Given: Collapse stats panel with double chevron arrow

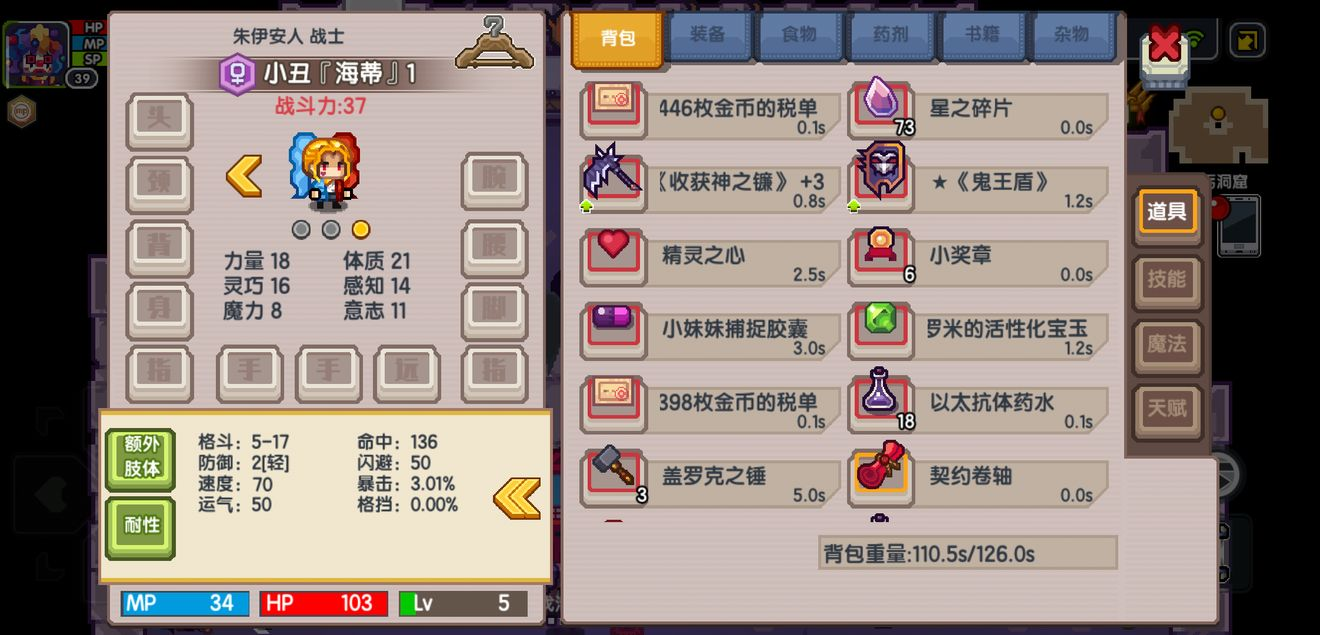Looking at the screenshot, I should click(517, 498).
